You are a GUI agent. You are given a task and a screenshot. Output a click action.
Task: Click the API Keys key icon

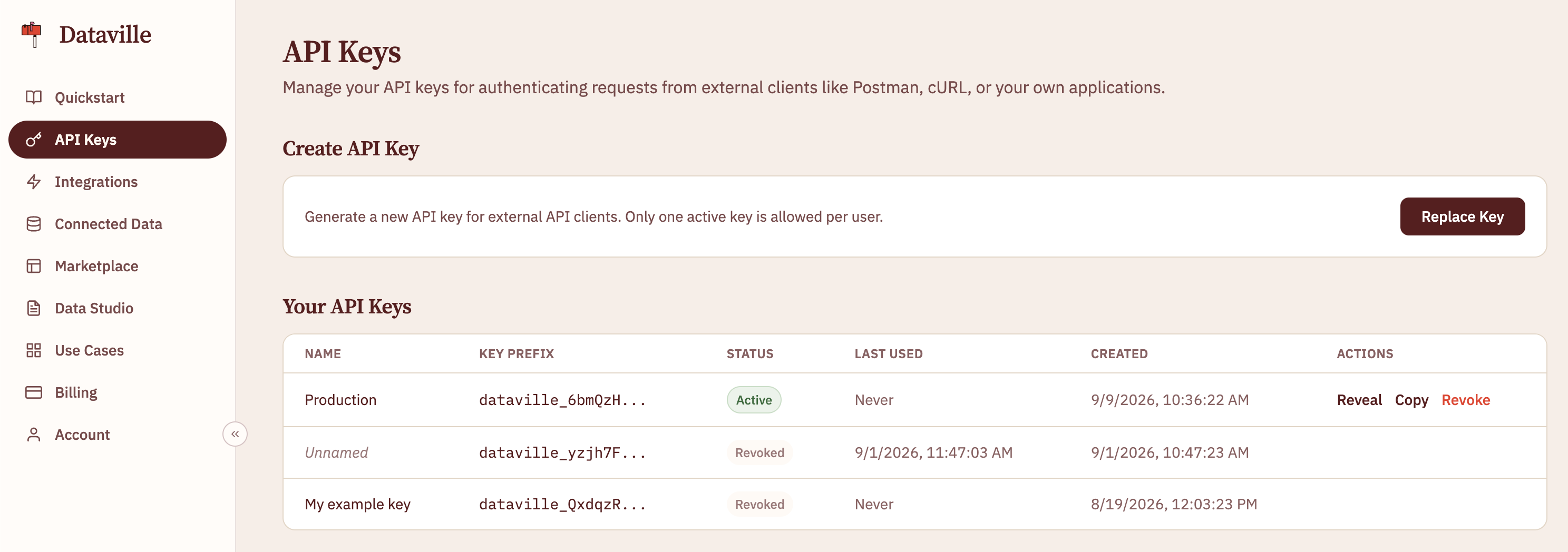point(34,140)
